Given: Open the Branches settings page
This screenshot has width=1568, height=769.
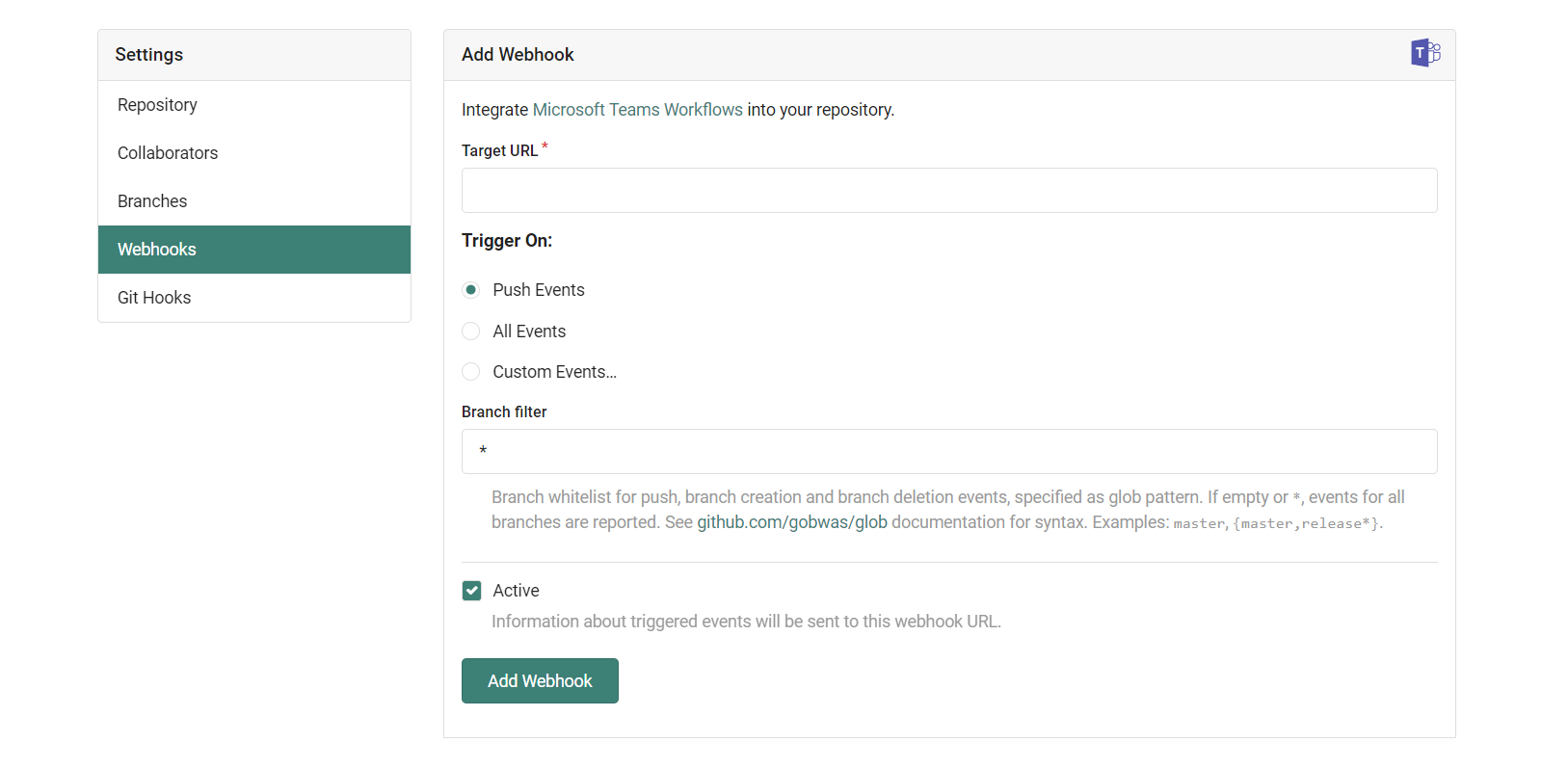Looking at the screenshot, I should click(152, 201).
